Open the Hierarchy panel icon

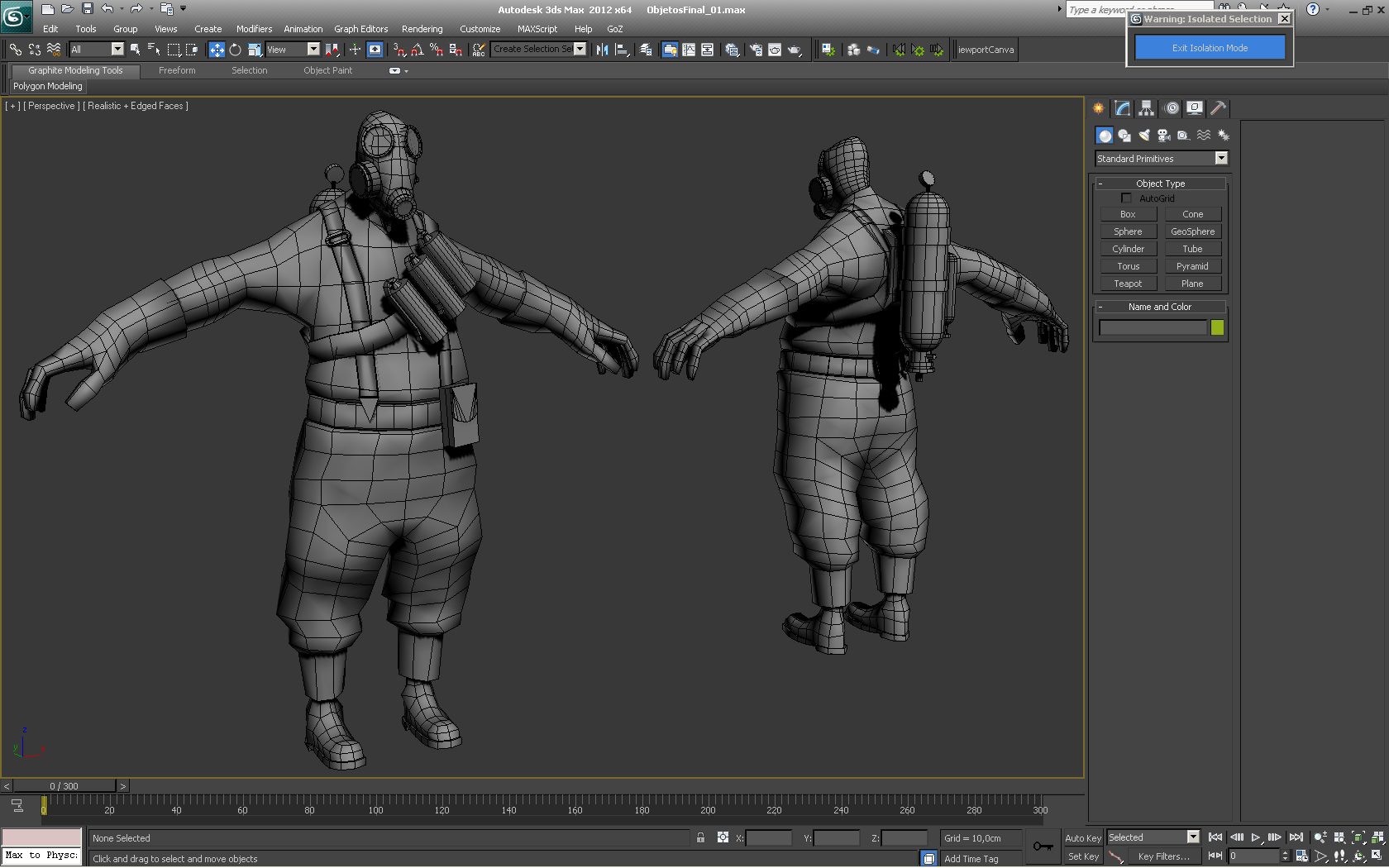1146,108
